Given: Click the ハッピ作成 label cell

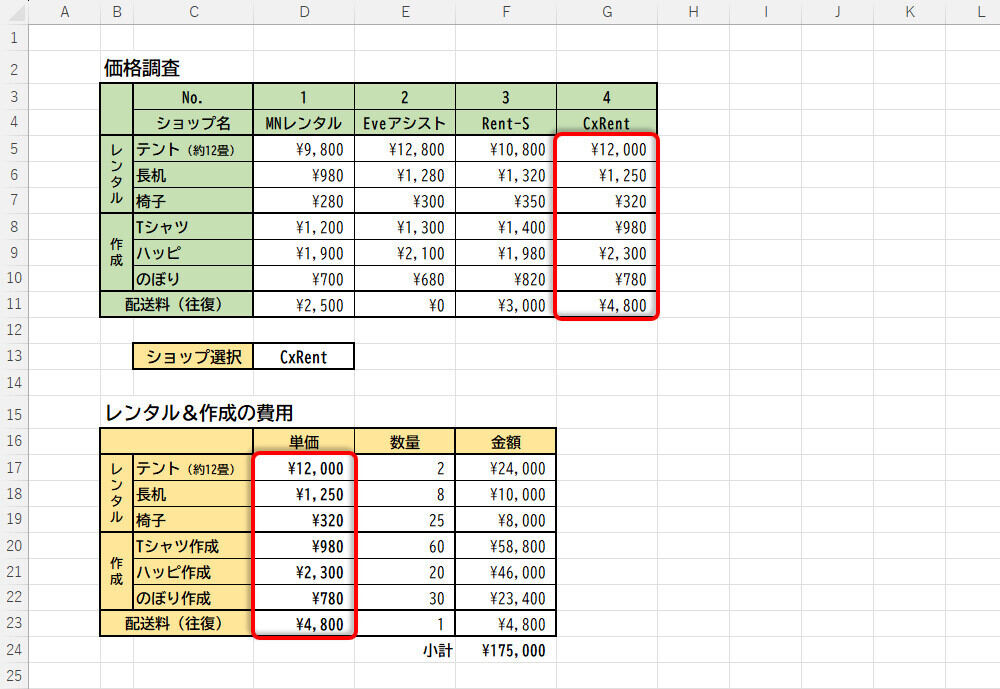Looking at the screenshot, I should (x=193, y=572).
